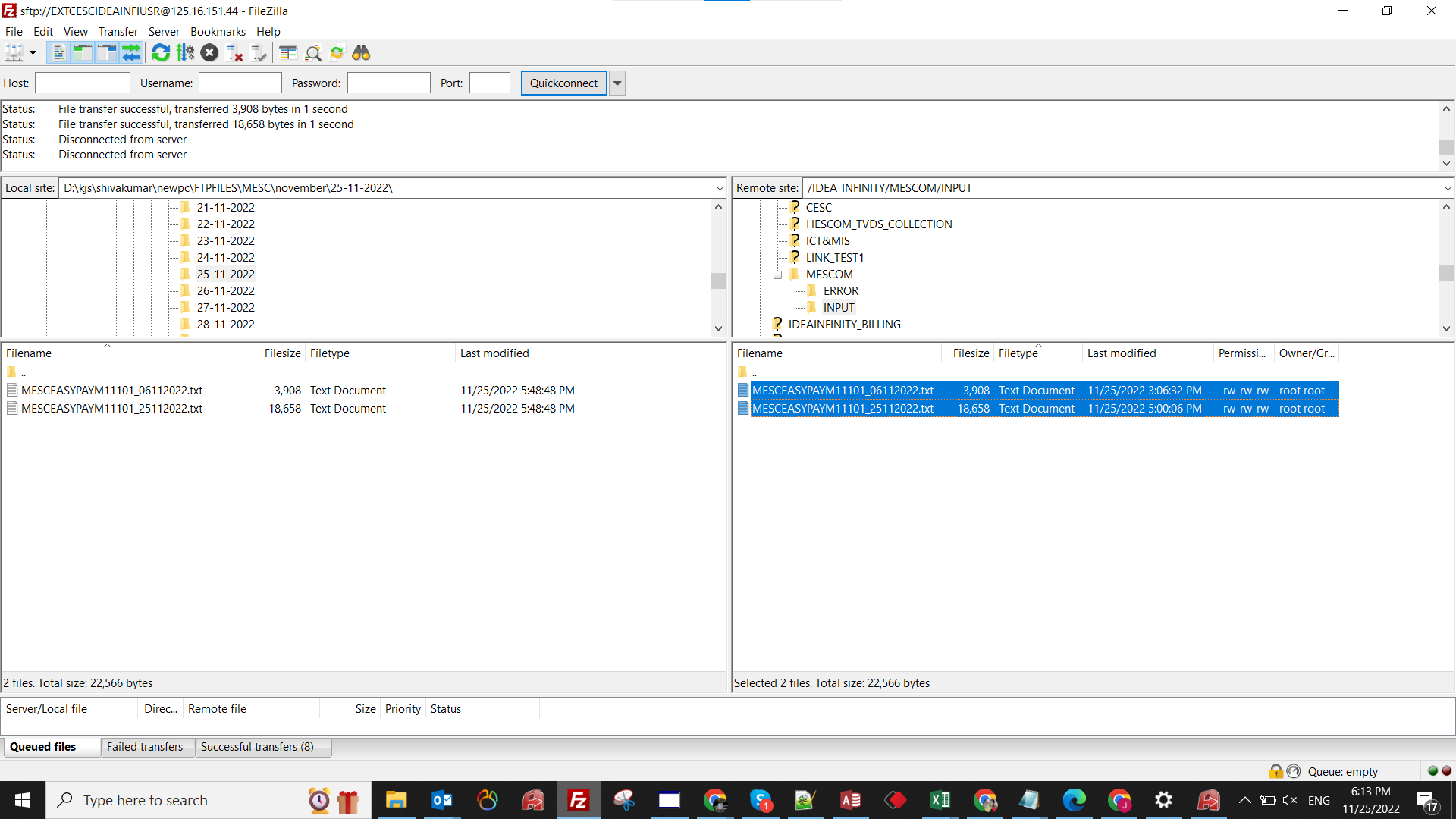Screen dimensions: 1456x819
Task: Open the Transfer menu
Action: pyautogui.click(x=118, y=32)
